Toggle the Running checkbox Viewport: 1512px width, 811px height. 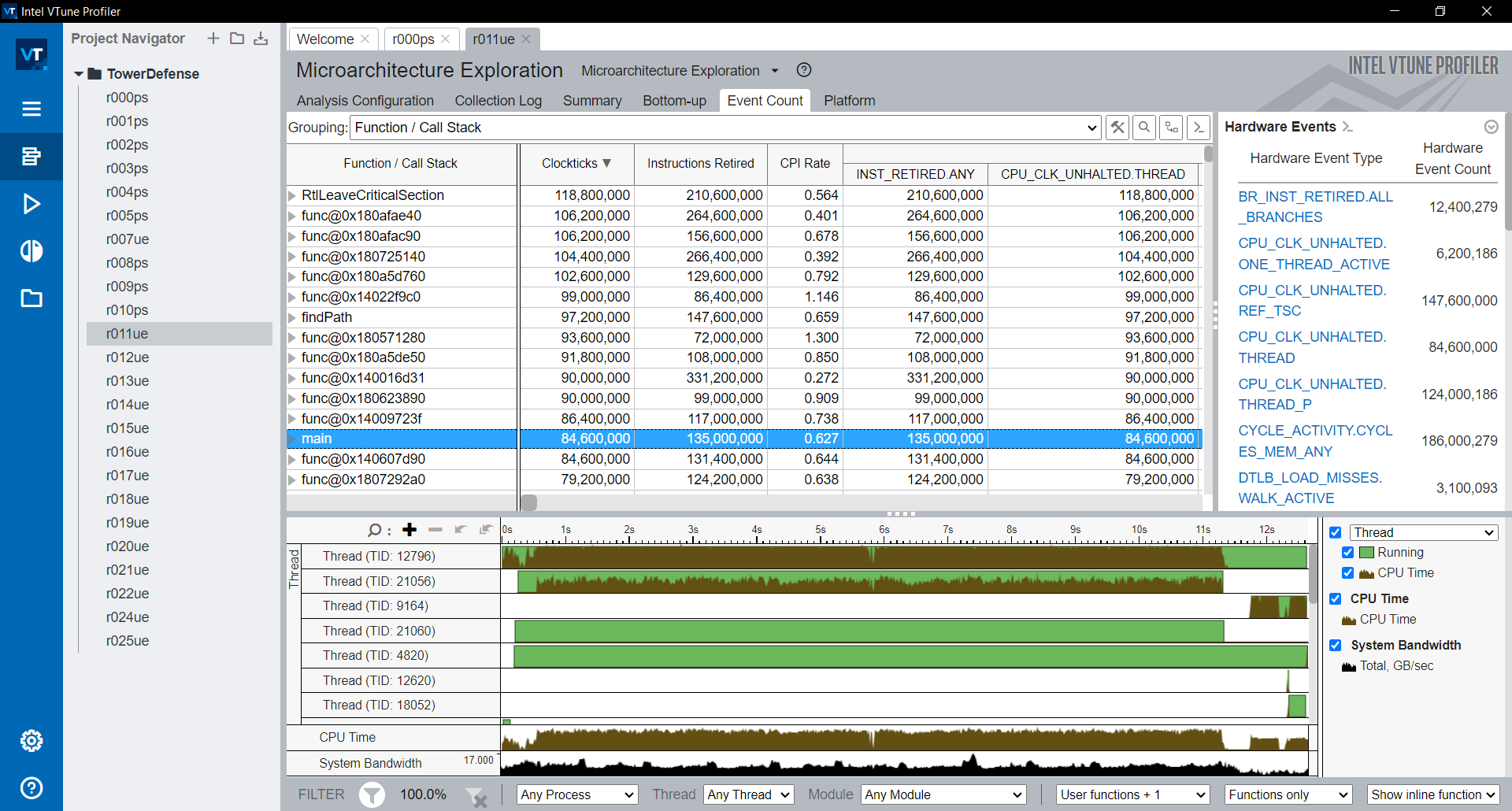pyautogui.click(x=1348, y=553)
